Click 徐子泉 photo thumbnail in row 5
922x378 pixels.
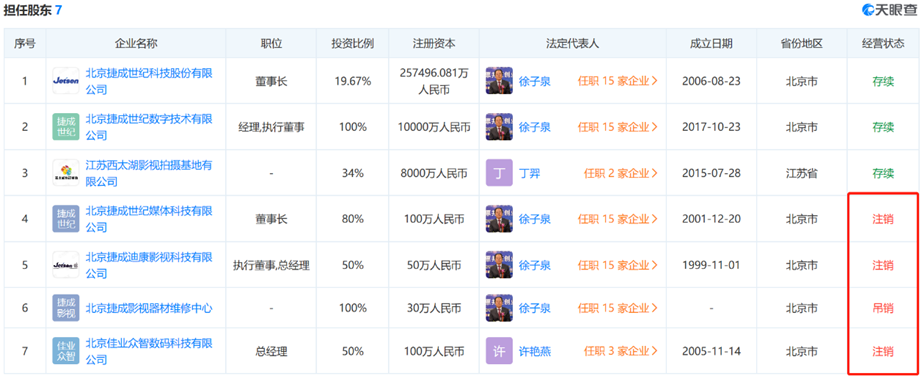499,265
